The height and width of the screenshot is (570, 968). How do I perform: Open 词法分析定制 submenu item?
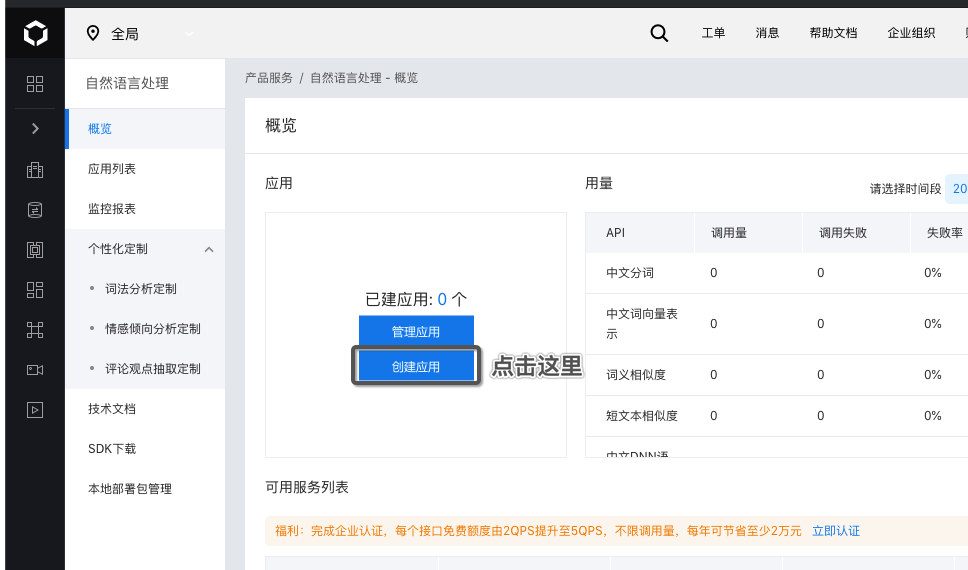(x=141, y=289)
